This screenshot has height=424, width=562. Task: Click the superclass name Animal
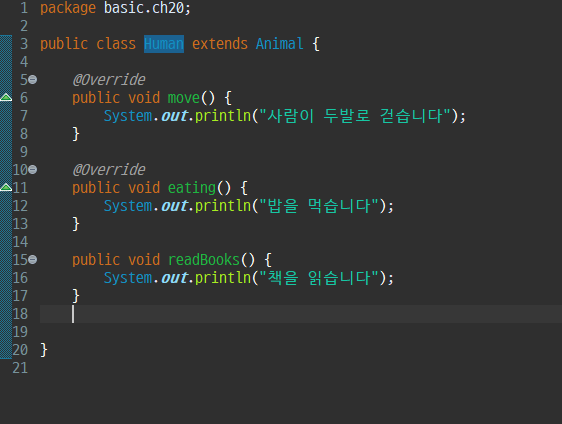tap(280, 44)
